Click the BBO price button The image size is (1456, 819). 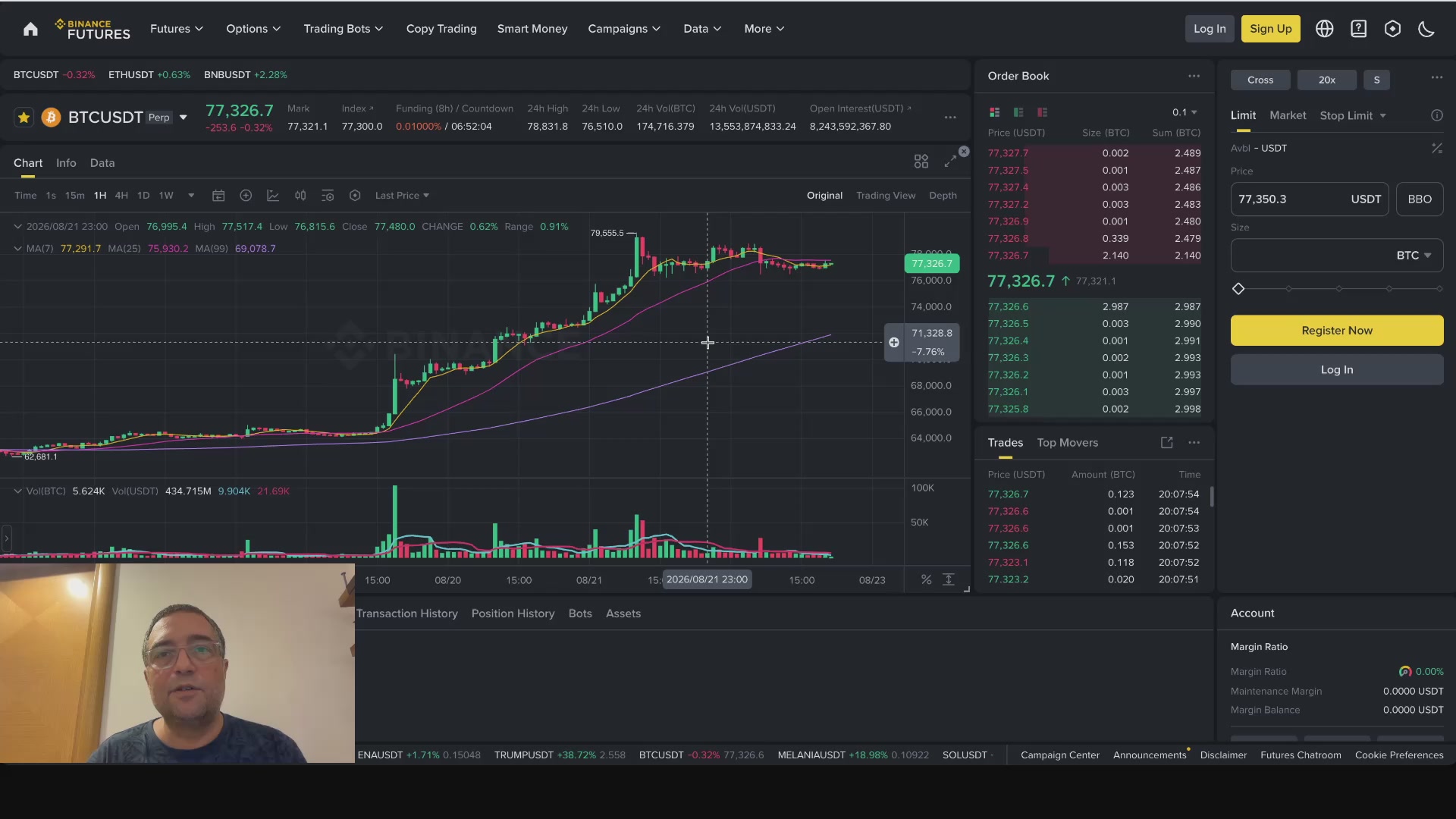coord(1420,199)
